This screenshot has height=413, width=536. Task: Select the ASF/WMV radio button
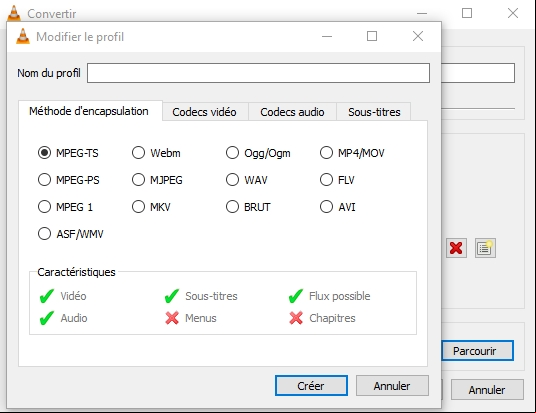70,234
